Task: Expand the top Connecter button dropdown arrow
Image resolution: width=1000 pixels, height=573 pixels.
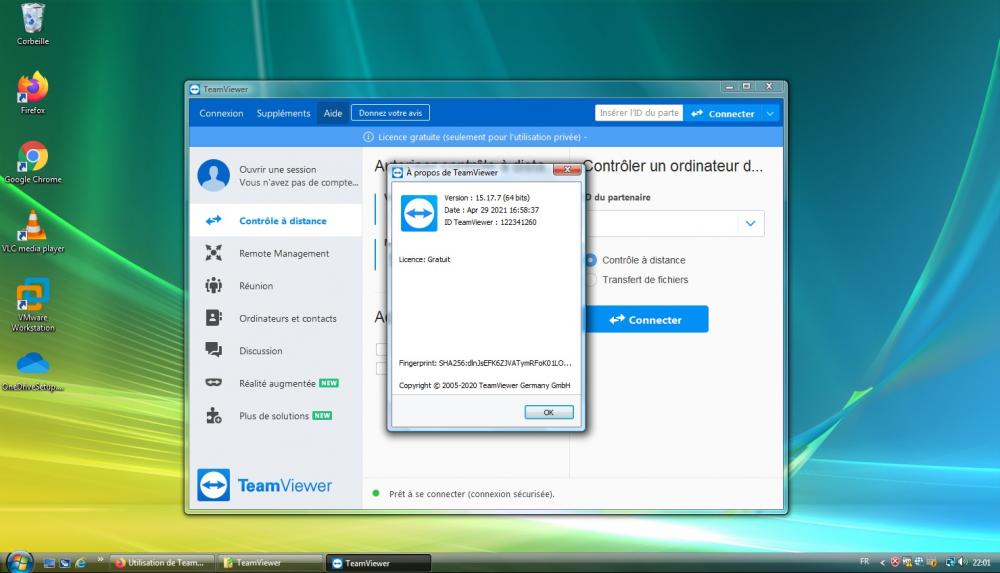Action: pos(770,114)
